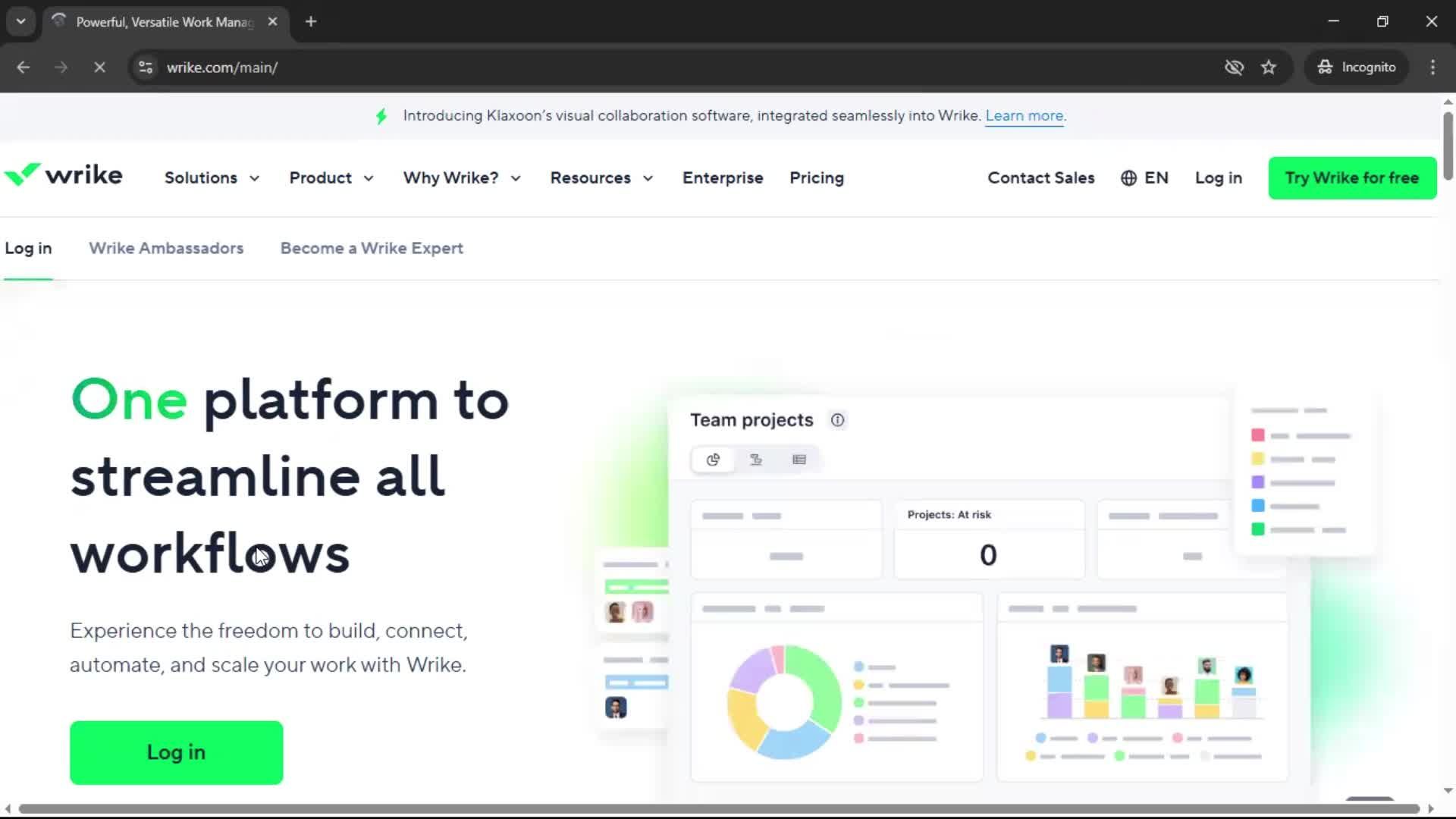
Task: Expand the Product menu
Action: (331, 178)
